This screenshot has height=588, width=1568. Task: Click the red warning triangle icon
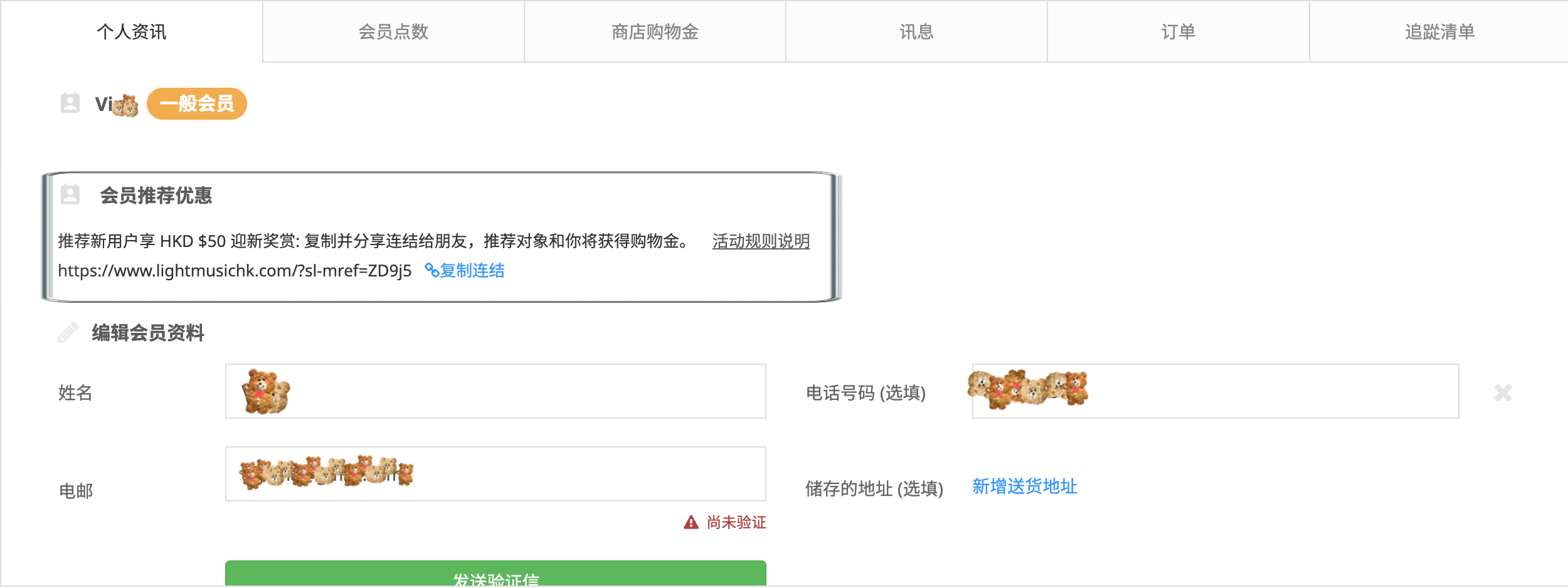[691, 522]
